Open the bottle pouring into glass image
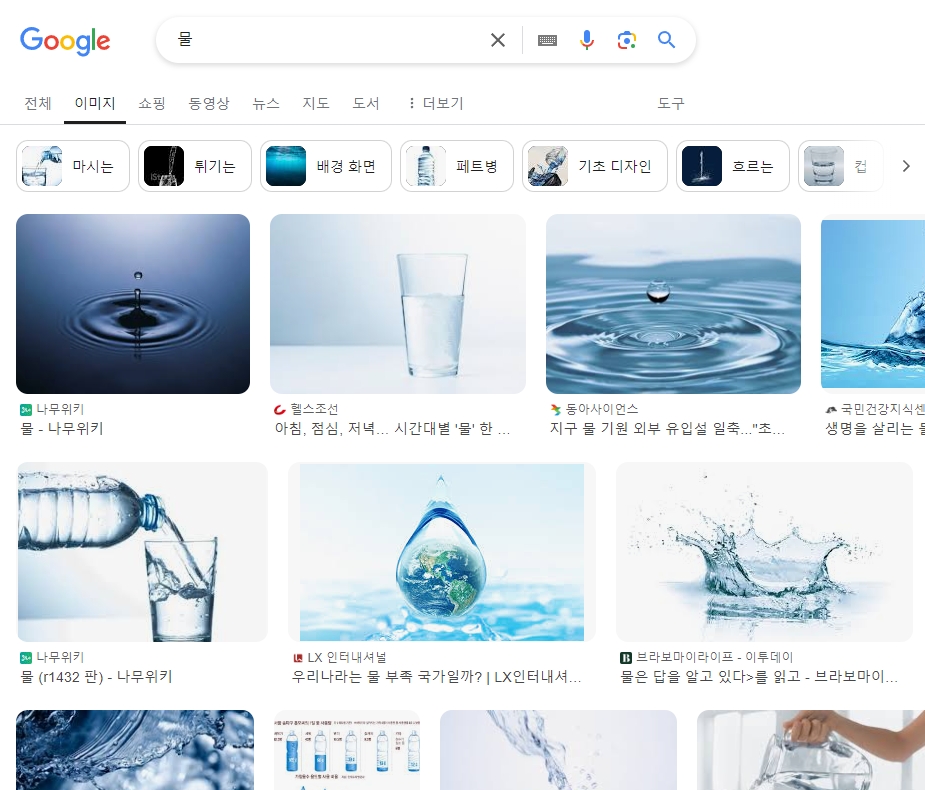Viewport: 925px width, 790px height. (143, 552)
